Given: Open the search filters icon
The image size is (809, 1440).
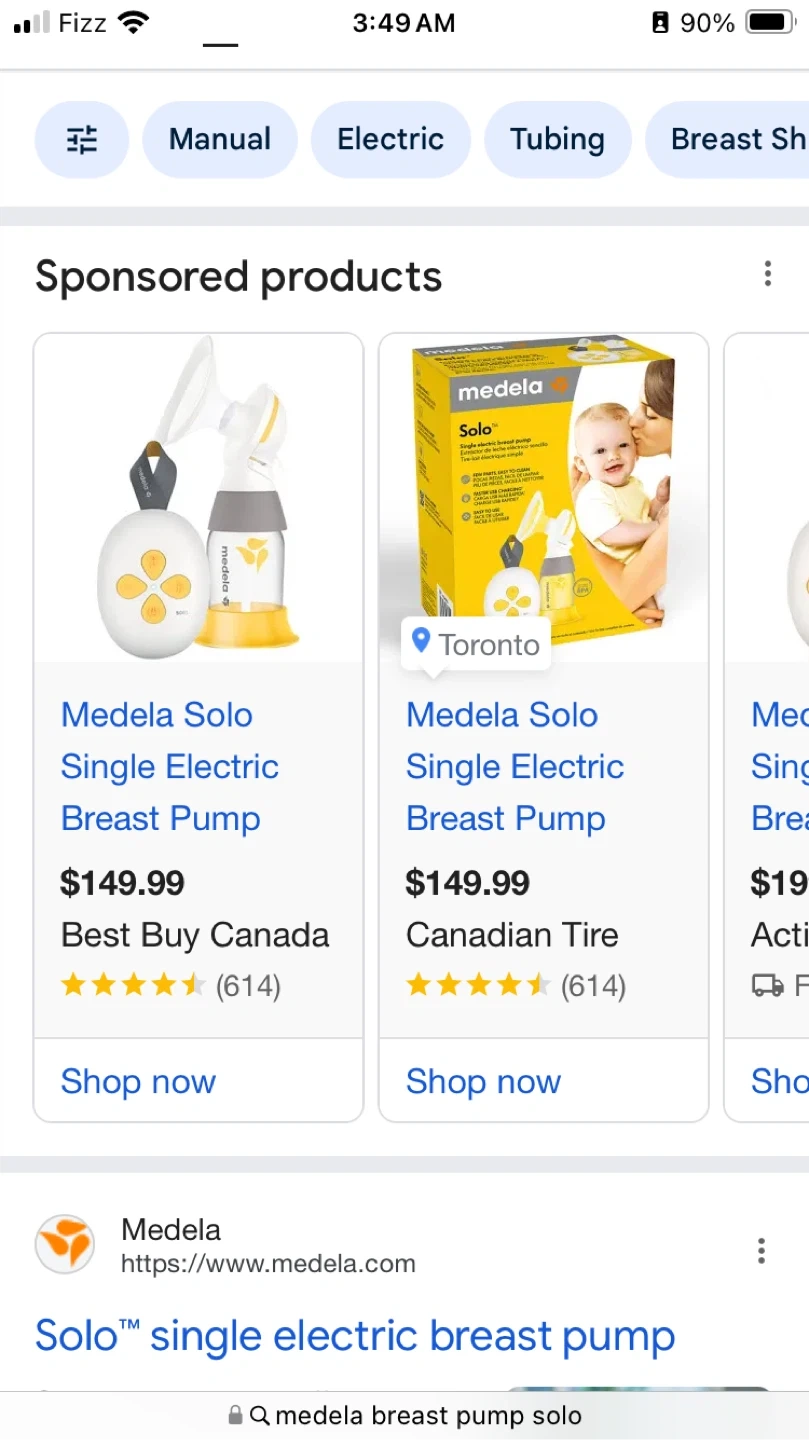Looking at the screenshot, I should (82, 140).
